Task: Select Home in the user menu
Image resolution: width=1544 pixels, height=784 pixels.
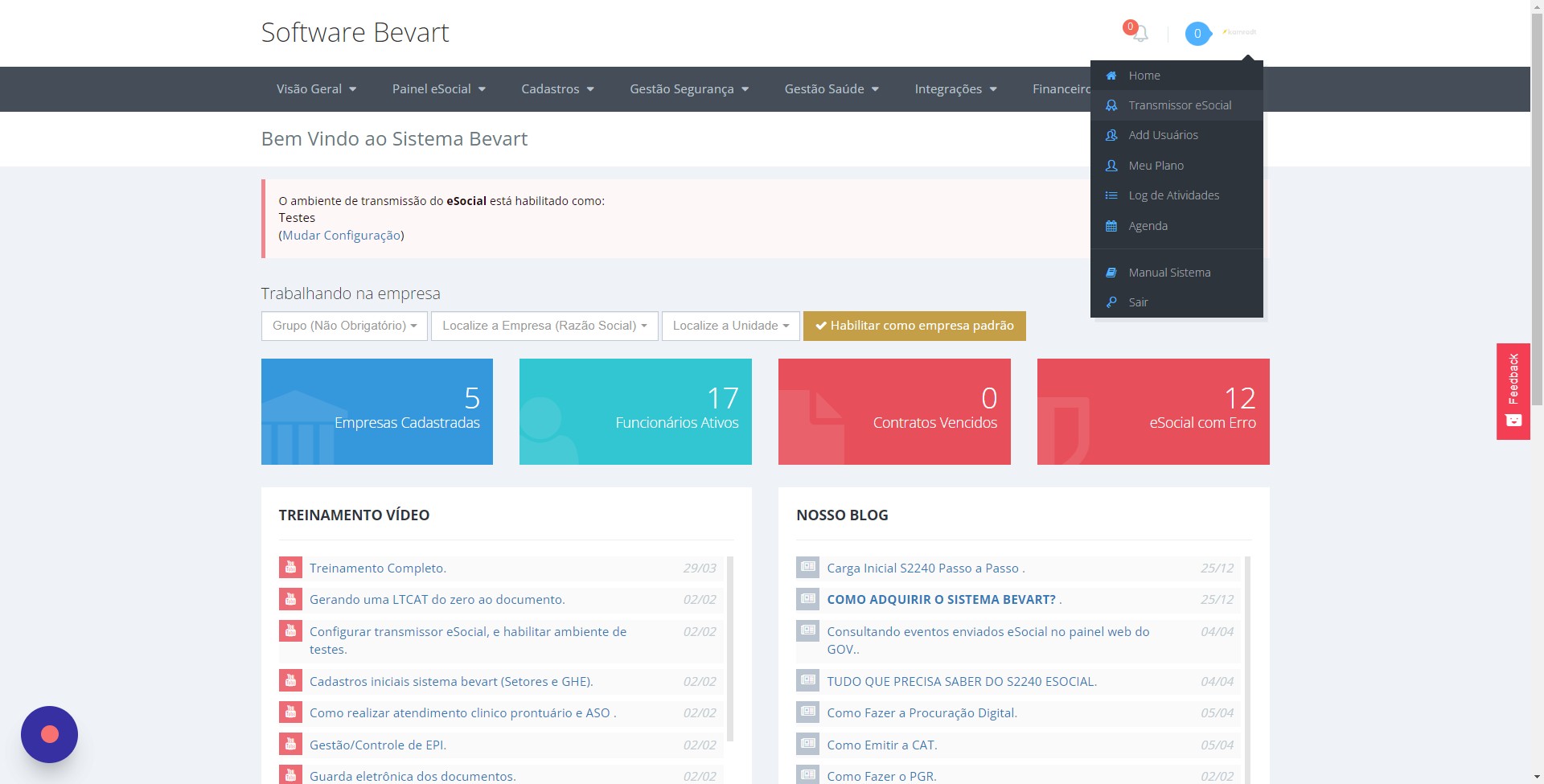Action: (1176, 76)
